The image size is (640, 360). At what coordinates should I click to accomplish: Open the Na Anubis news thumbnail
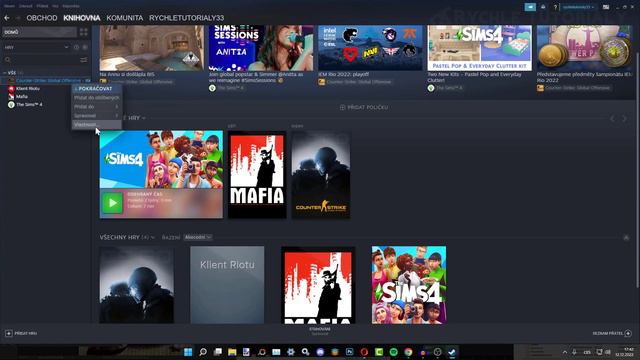coord(151,48)
